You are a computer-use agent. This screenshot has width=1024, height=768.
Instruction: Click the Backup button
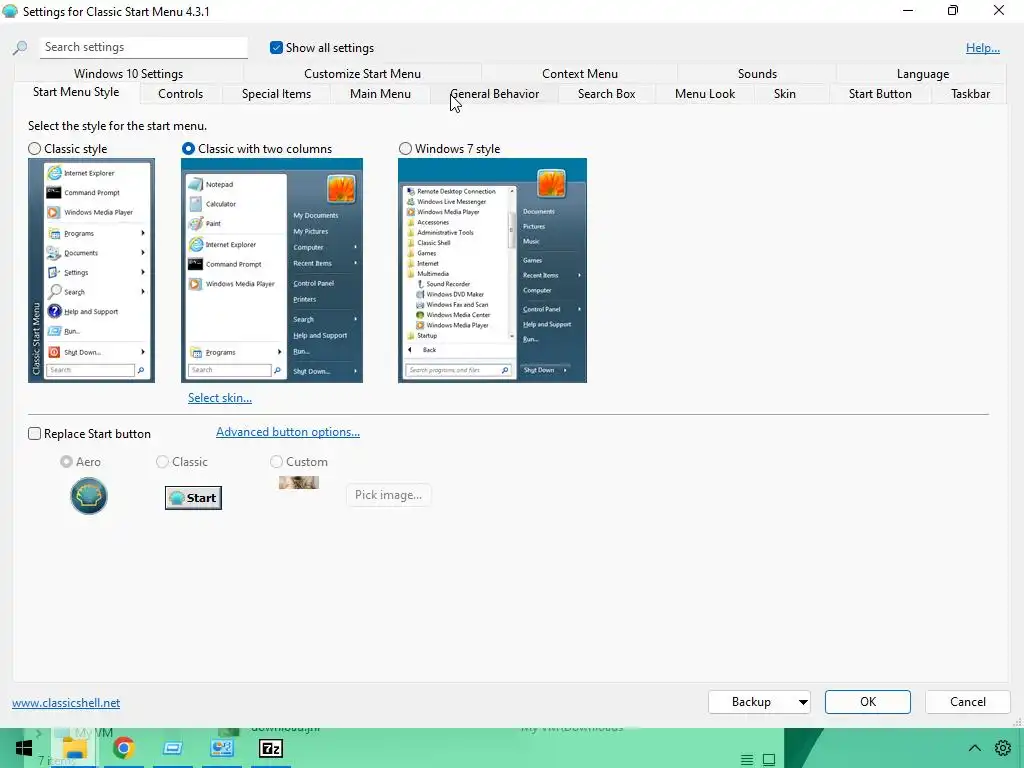[751, 702]
